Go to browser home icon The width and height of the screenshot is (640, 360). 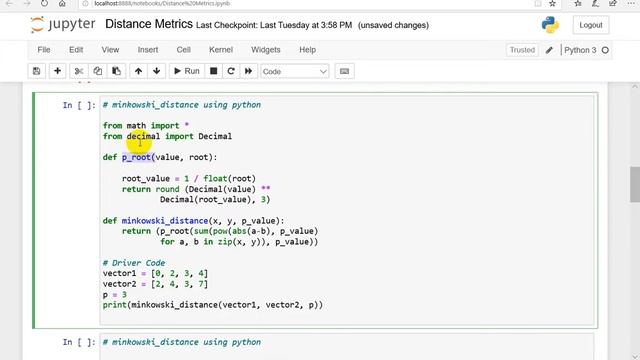click(x=62, y=3)
